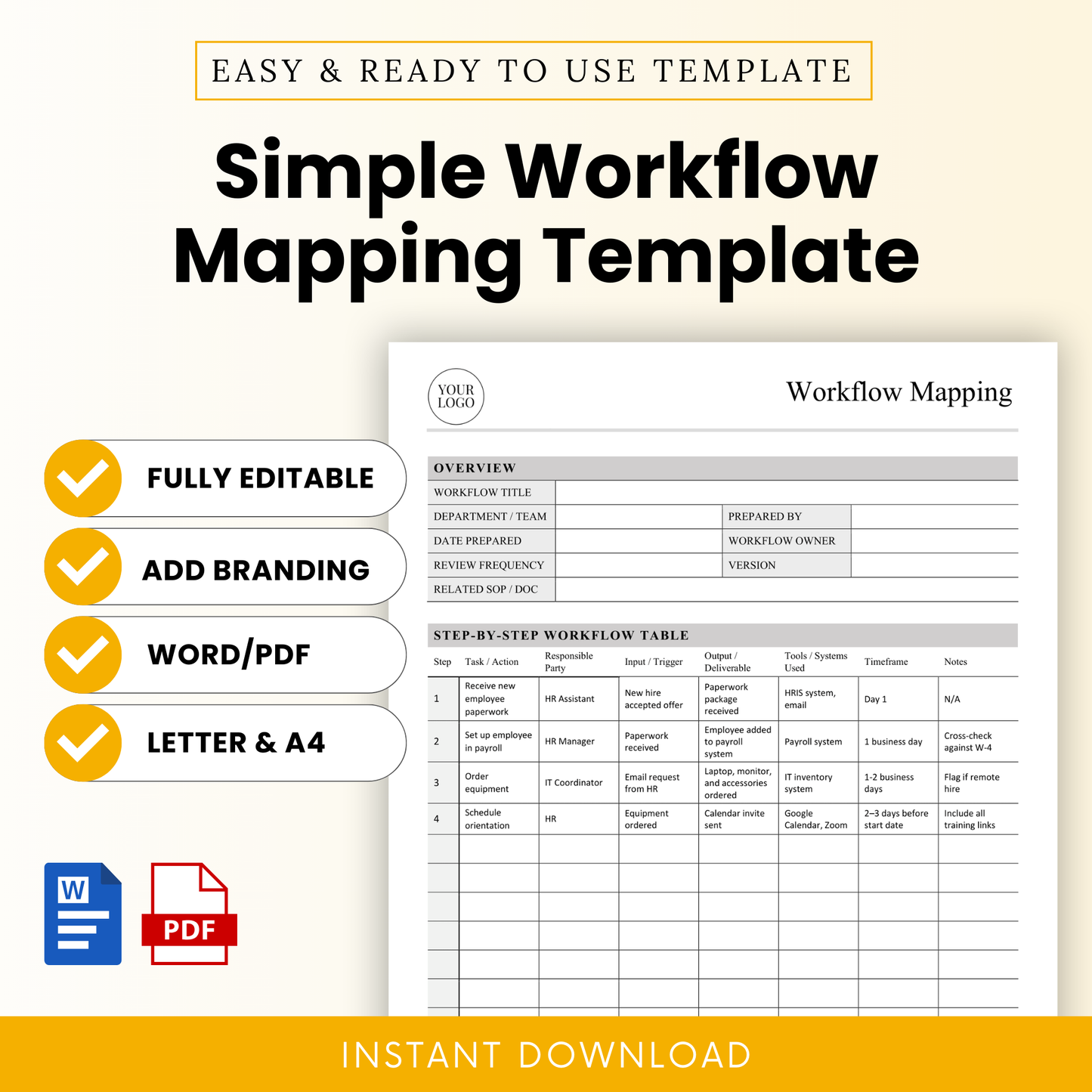
Task: Click the 'Order equipment' cell
Action: pyautogui.click(x=499, y=783)
